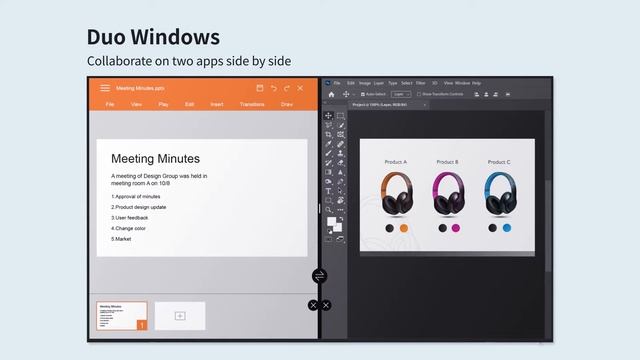This screenshot has height=360, width=640.
Task: Click the Photoshop vertical scrollbar
Action: (548, 227)
